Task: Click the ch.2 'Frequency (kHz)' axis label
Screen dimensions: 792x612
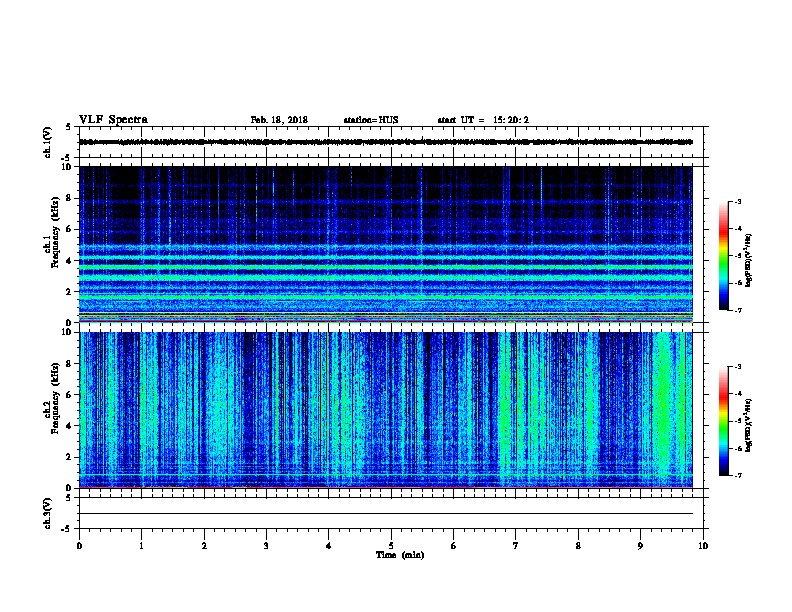Action: click(x=55, y=398)
